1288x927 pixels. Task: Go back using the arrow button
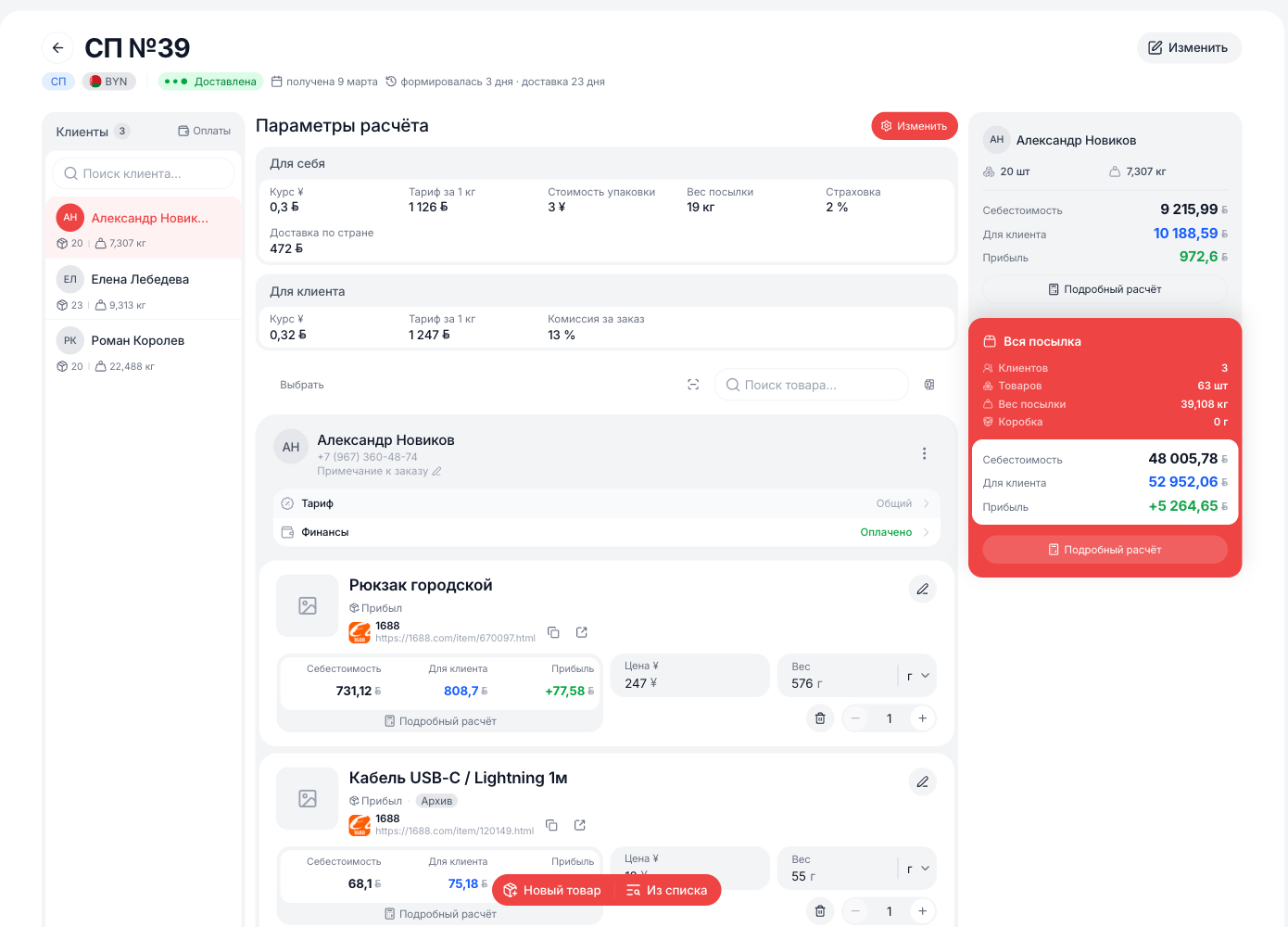click(57, 47)
